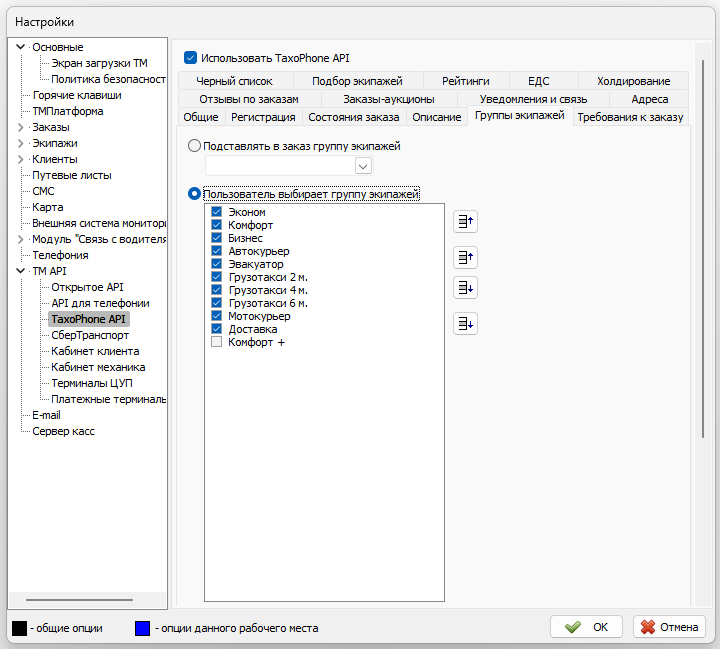The width and height of the screenshot is (720, 649).
Task: Confirm settings with the OK button
Action: 586,627
